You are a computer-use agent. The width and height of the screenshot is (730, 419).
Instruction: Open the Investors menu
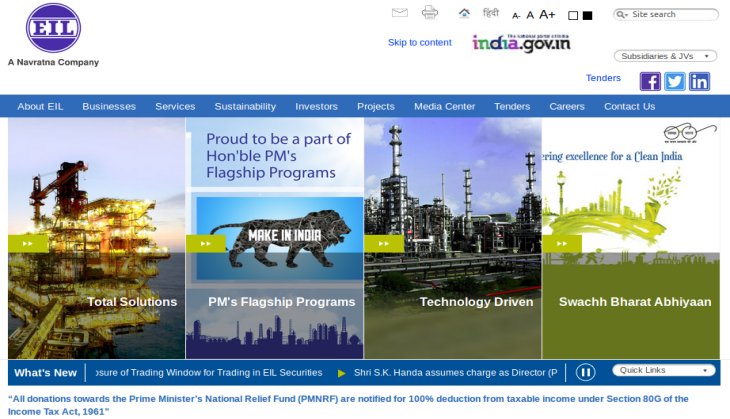[x=316, y=107]
